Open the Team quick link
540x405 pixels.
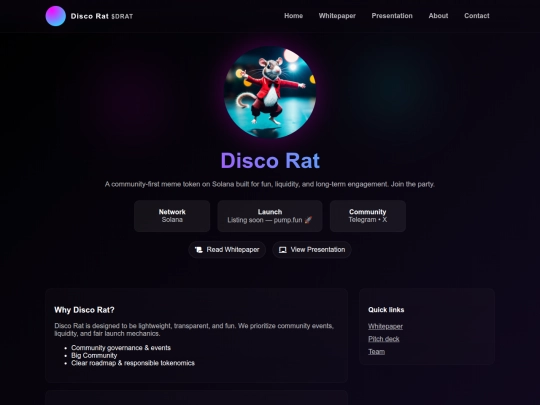[x=376, y=352]
